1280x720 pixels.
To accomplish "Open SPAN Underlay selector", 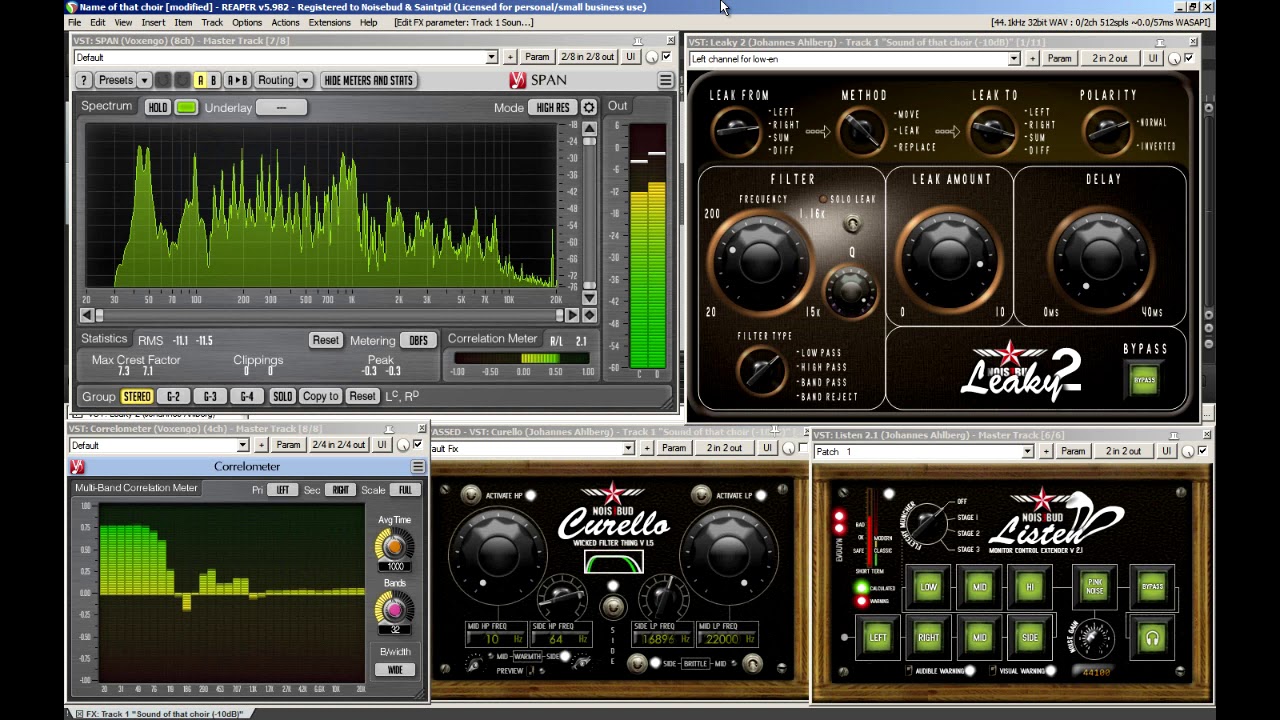I will tap(281, 107).
